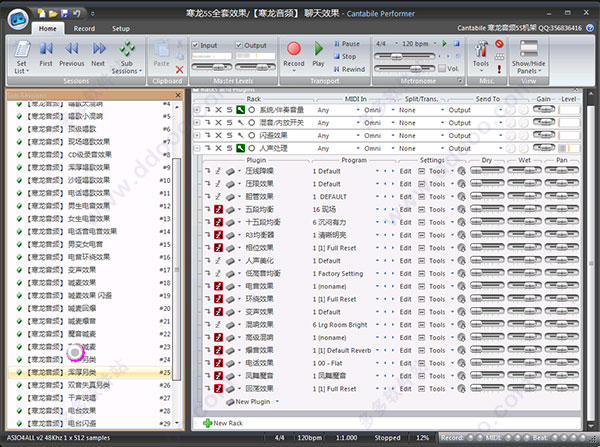This screenshot has width=600, height=447.
Task: Click the Cantabile application logo button
Action: [x=18, y=20]
